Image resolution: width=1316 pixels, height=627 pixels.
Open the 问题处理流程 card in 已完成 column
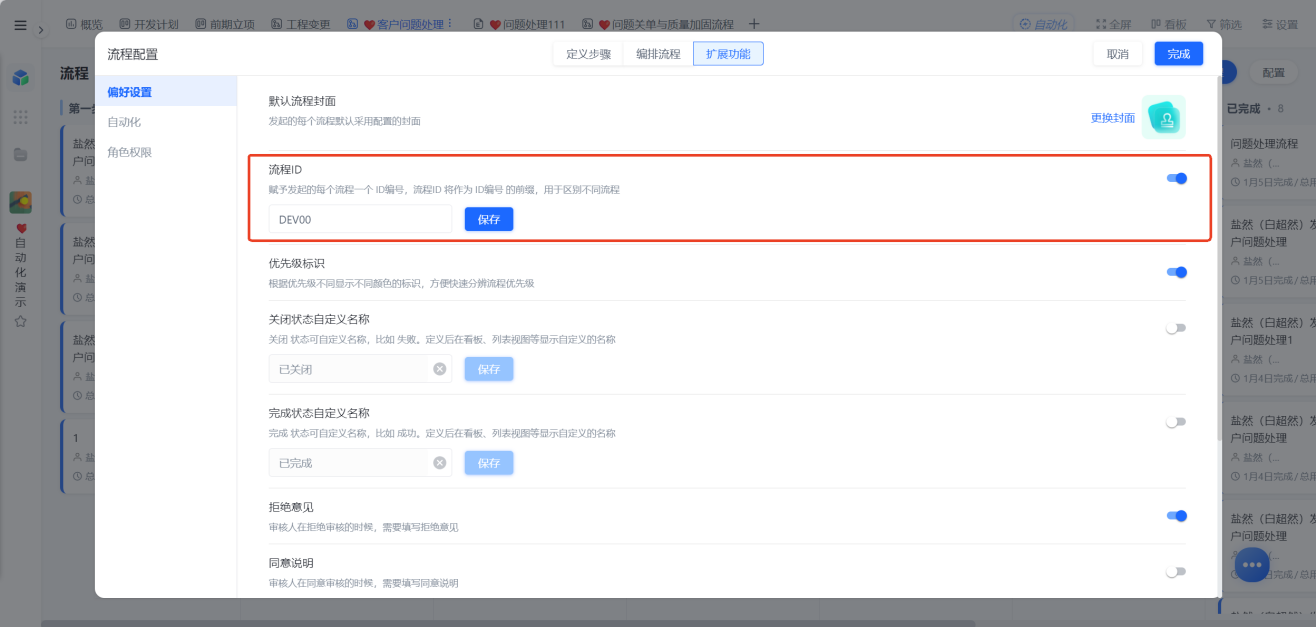coord(1268,162)
